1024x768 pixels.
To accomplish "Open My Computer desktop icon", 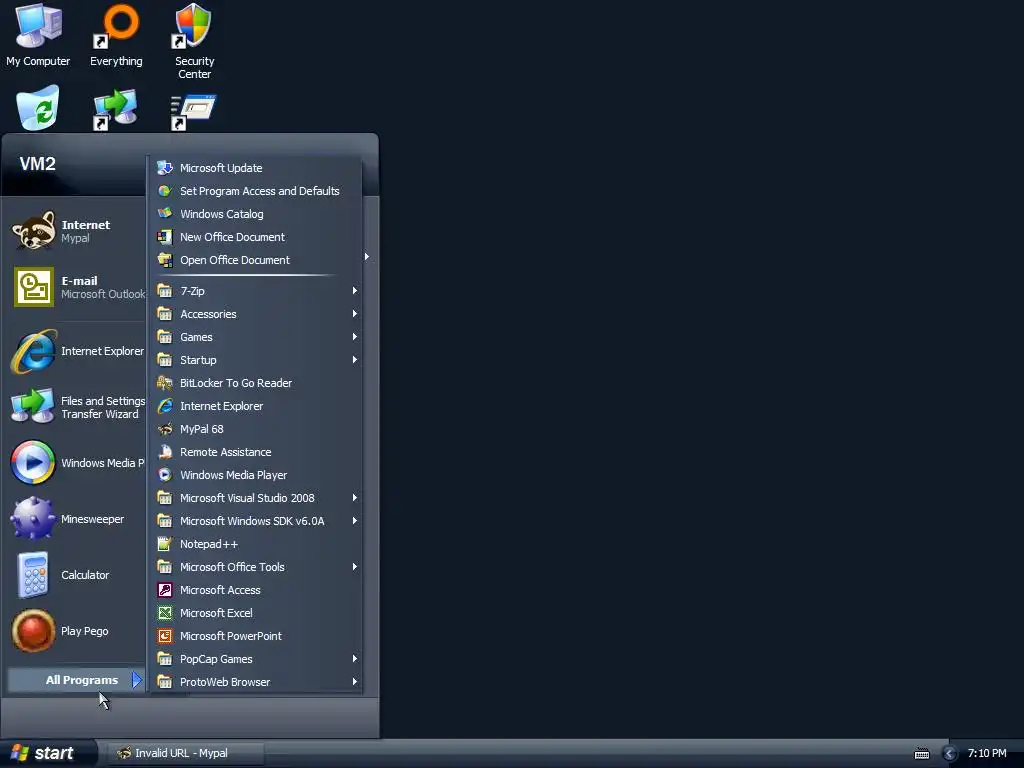I will click(38, 36).
